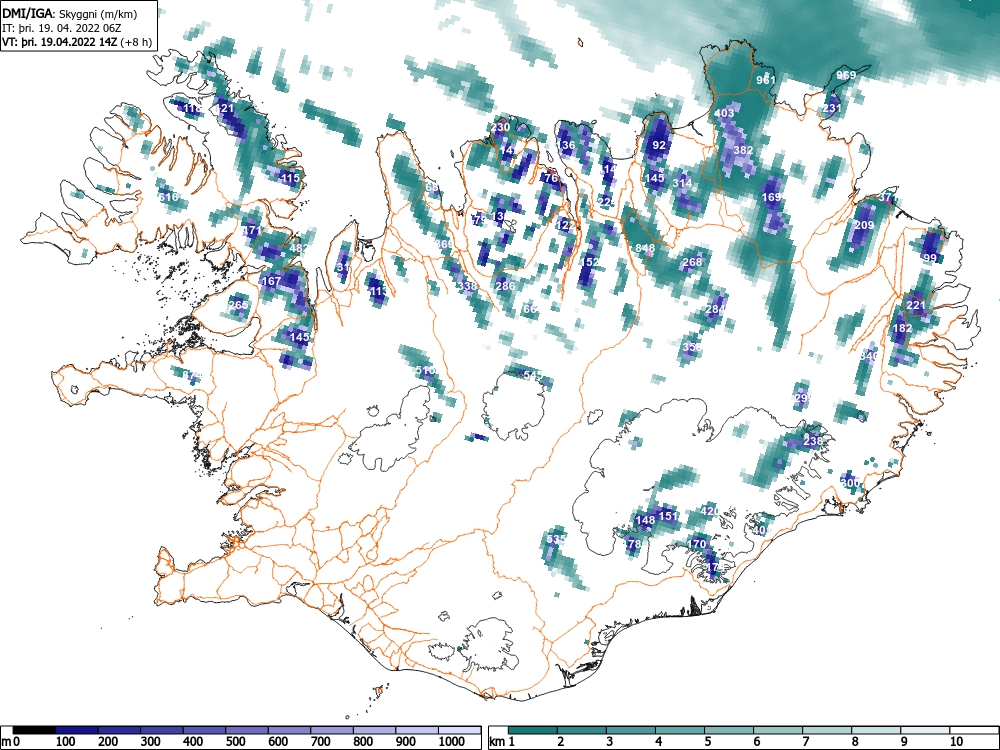The width and height of the screenshot is (1000, 750).
Task: Click the black 0–100 m legend swatch
Action: click(x=34, y=730)
